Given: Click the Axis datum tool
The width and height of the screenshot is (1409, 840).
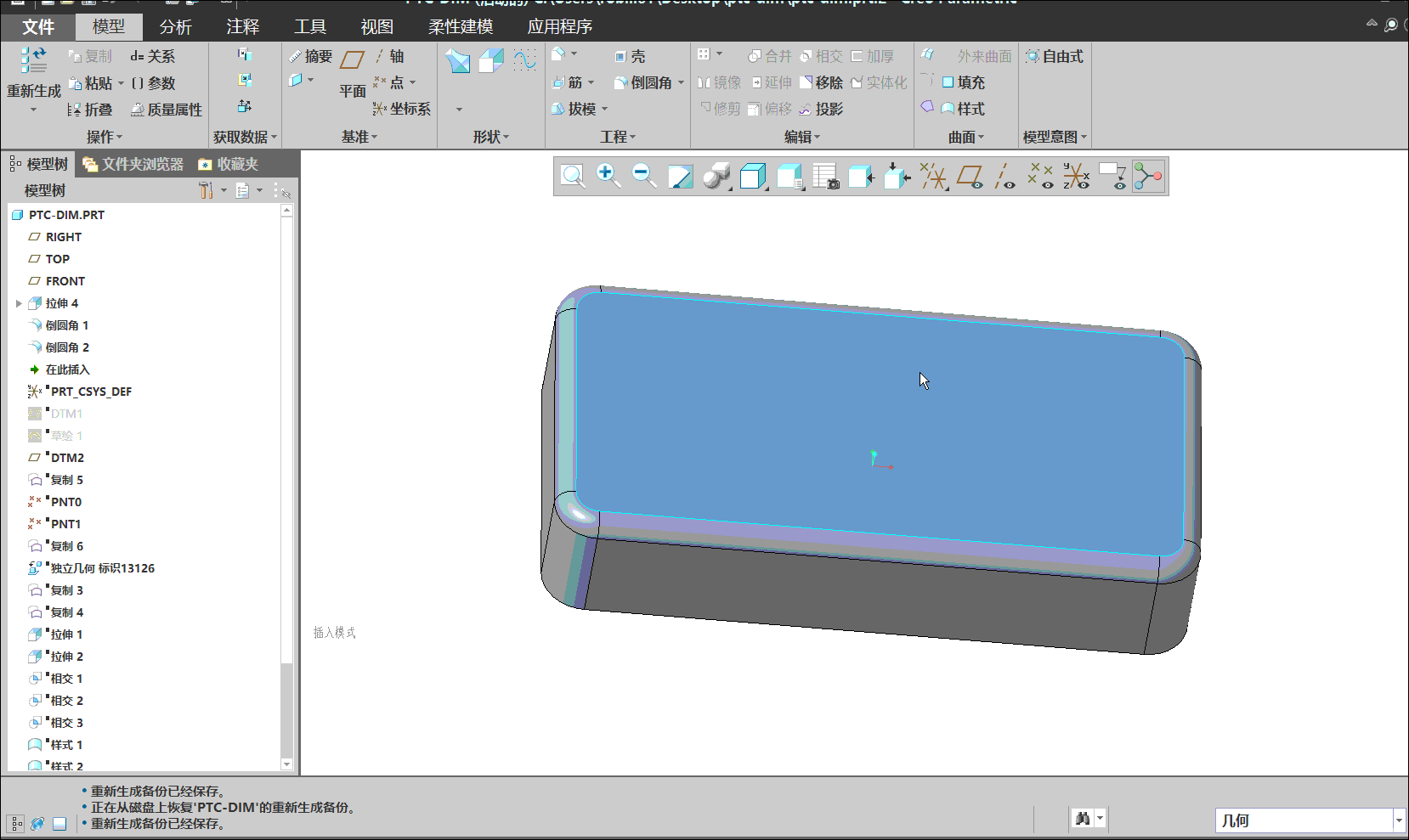Looking at the screenshot, I should pyautogui.click(x=389, y=57).
